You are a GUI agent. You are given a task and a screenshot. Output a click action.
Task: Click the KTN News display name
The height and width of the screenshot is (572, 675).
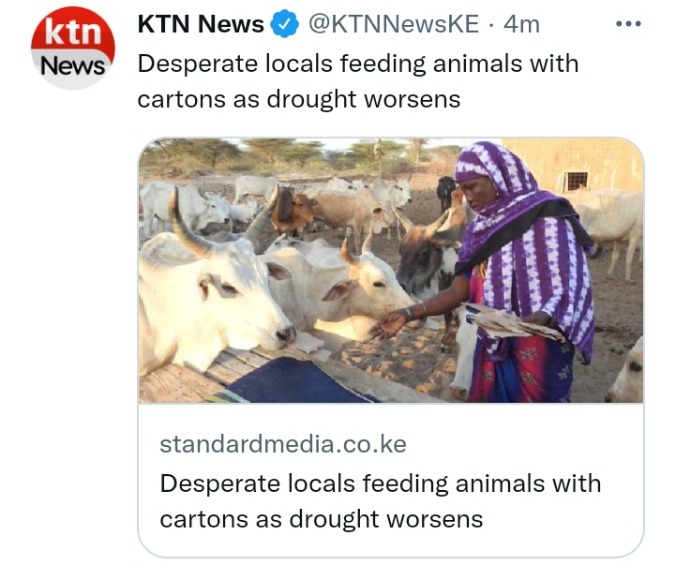click(x=201, y=24)
